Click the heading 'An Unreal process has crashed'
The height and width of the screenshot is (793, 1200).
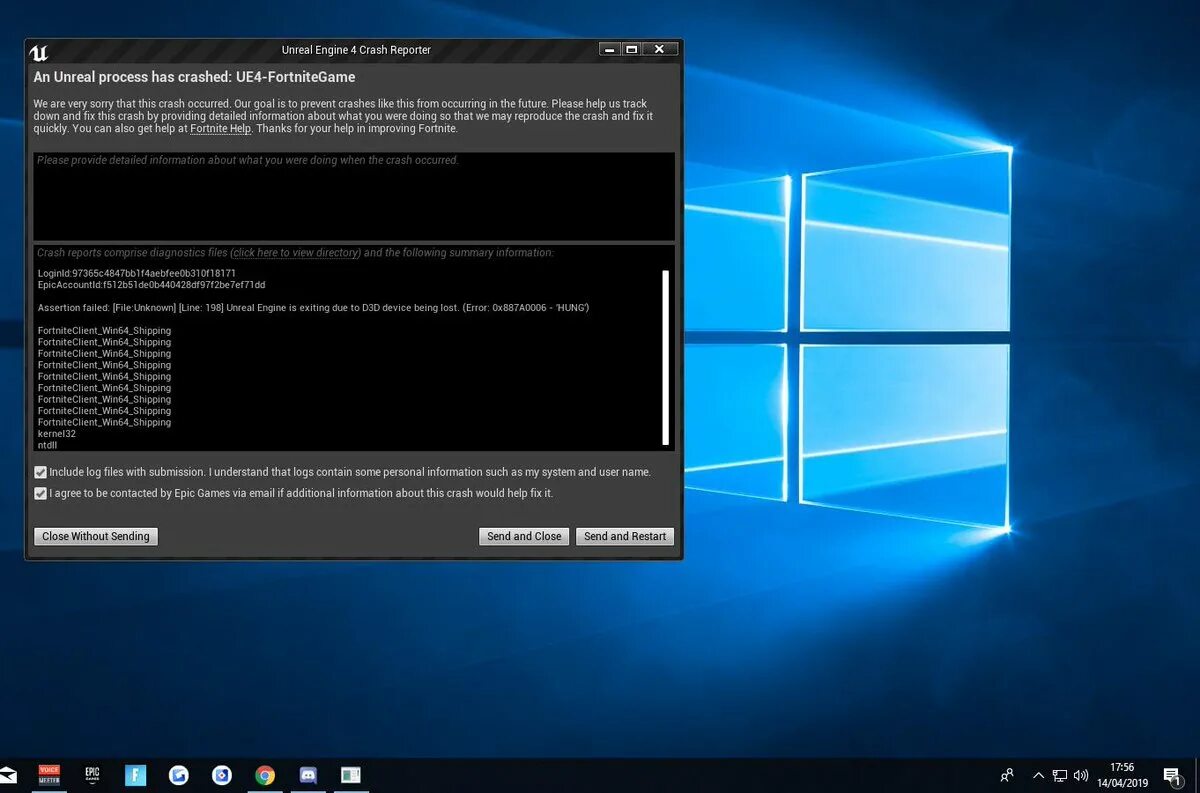pos(194,77)
